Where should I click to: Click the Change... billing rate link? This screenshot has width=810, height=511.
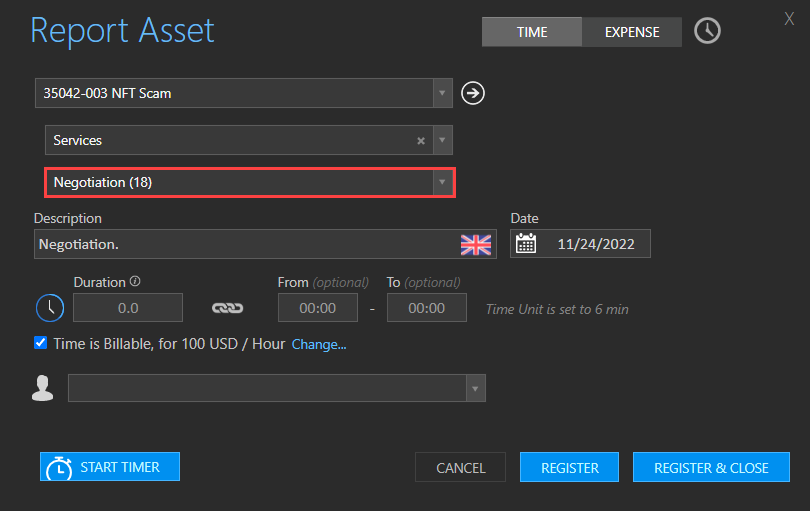pos(319,344)
